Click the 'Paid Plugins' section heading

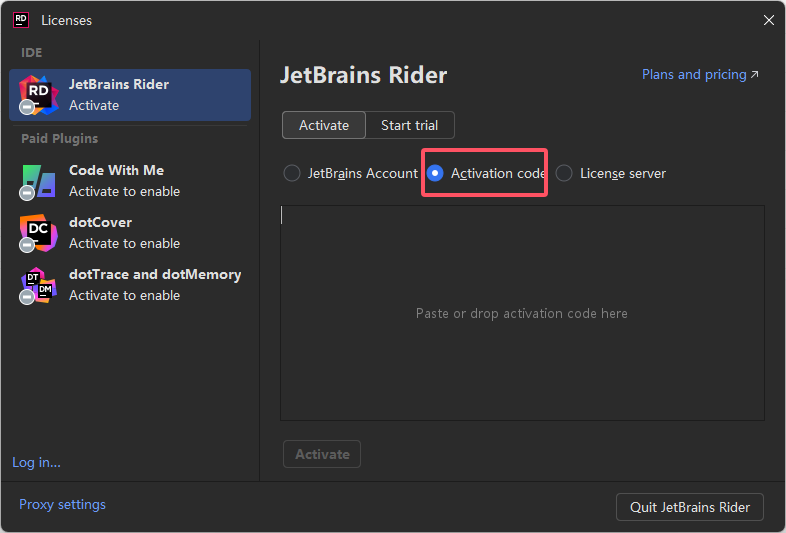(x=60, y=138)
